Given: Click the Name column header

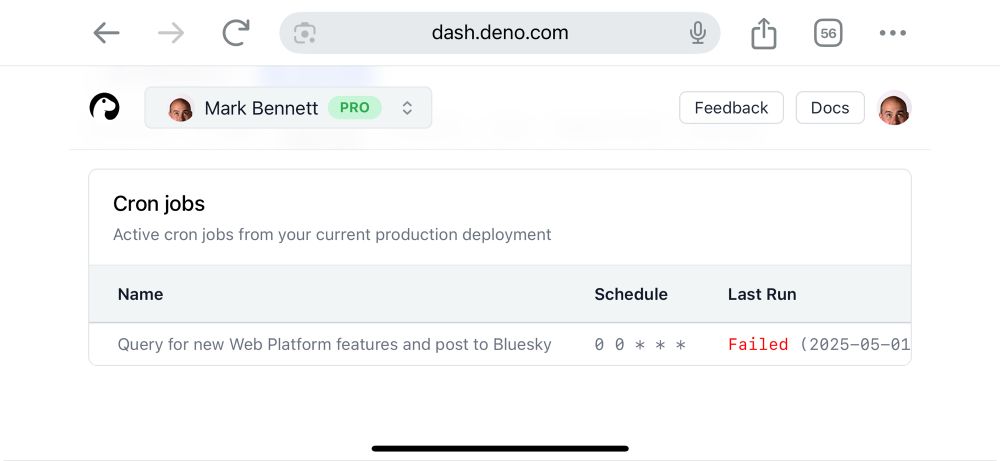Looking at the screenshot, I should point(140,294).
